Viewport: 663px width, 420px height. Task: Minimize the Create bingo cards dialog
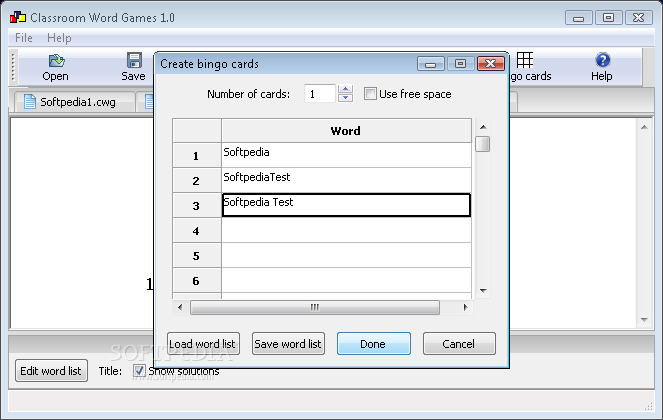[430, 63]
